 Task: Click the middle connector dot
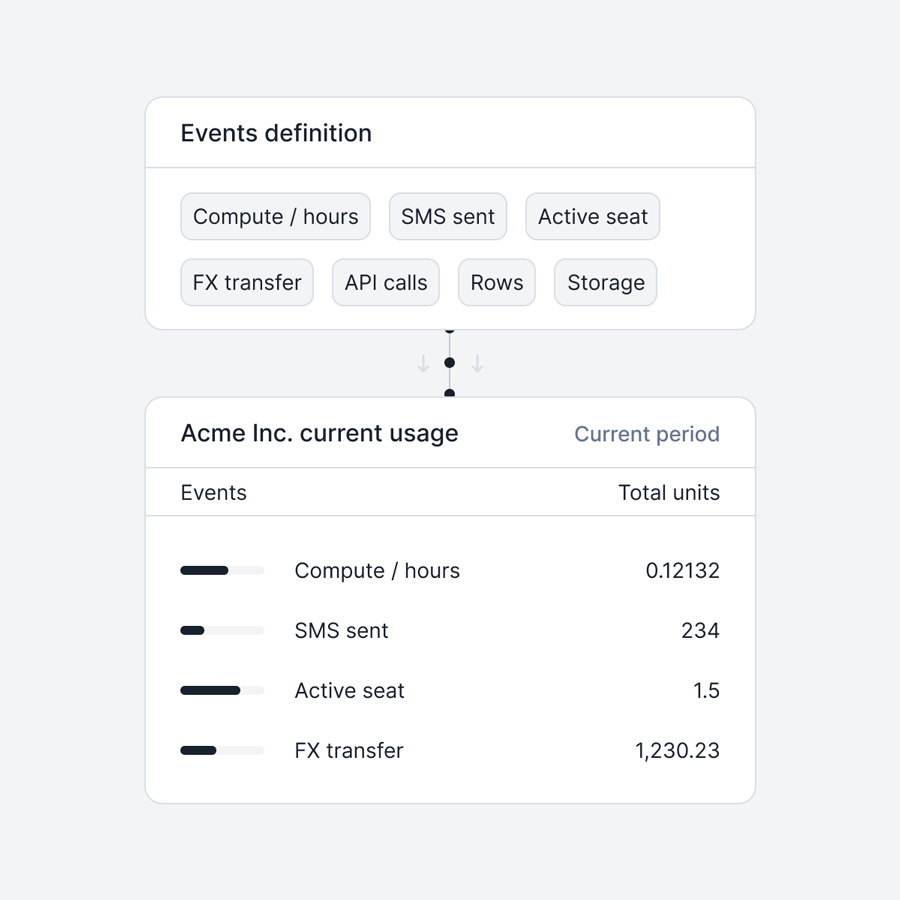pos(449,363)
